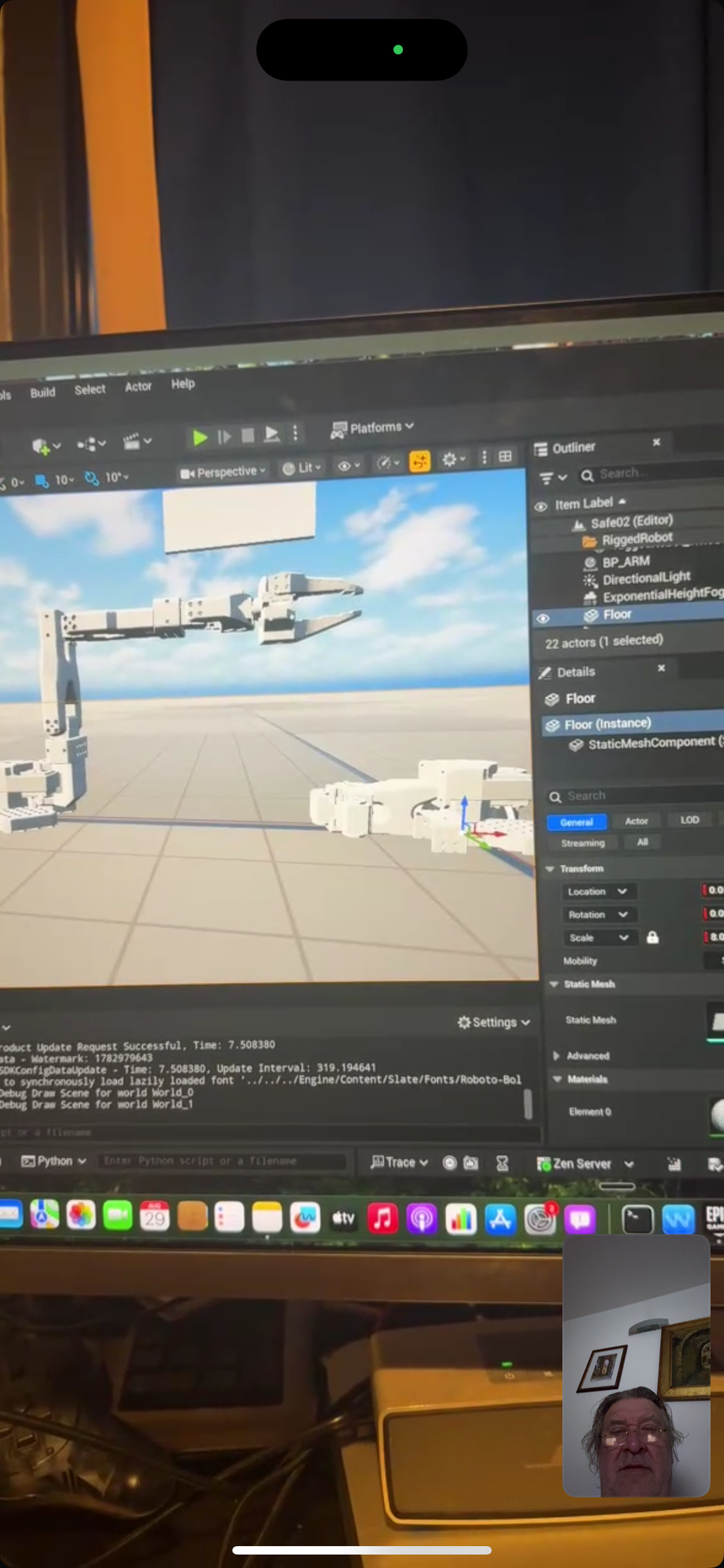Click the Output Log scrollbar
724x1568 pixels.
click(x=528, y=1103)
